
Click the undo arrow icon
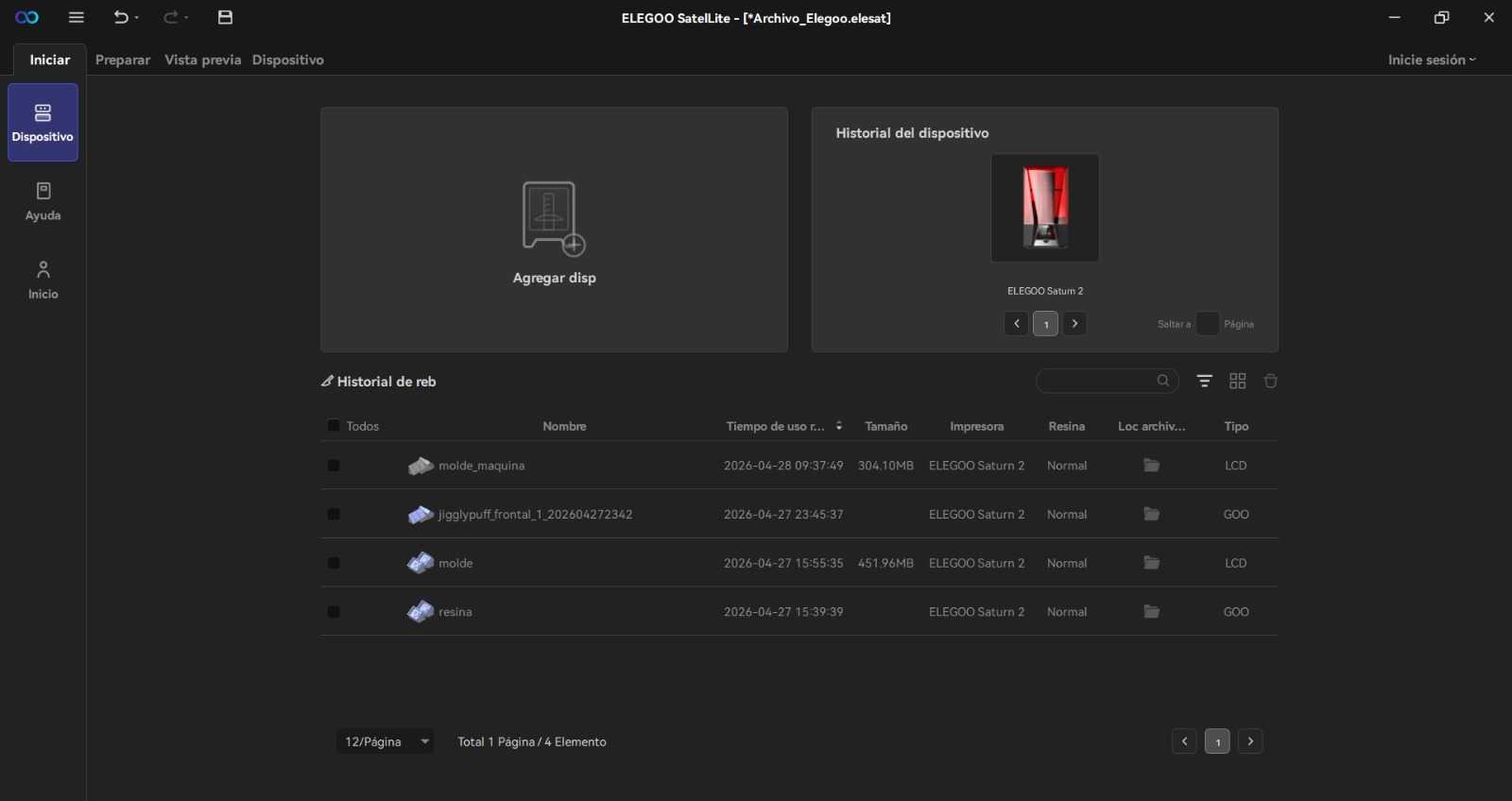point(120,18)
